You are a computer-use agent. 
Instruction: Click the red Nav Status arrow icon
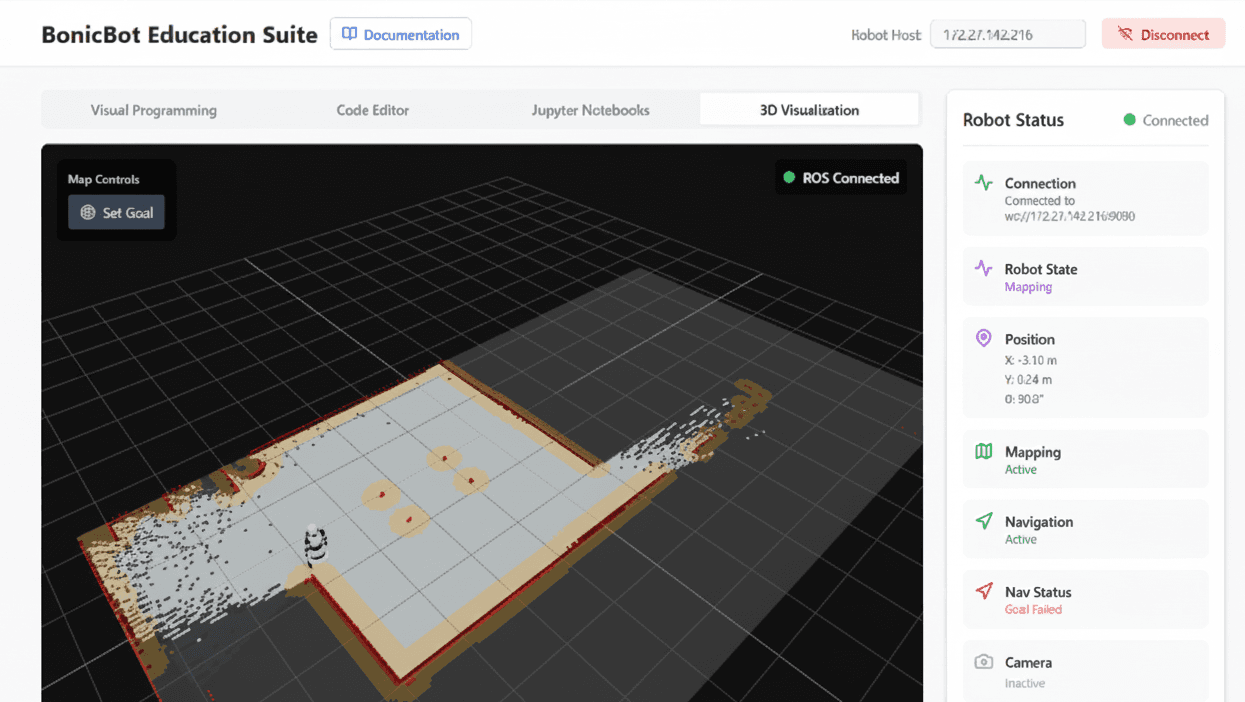983,591
